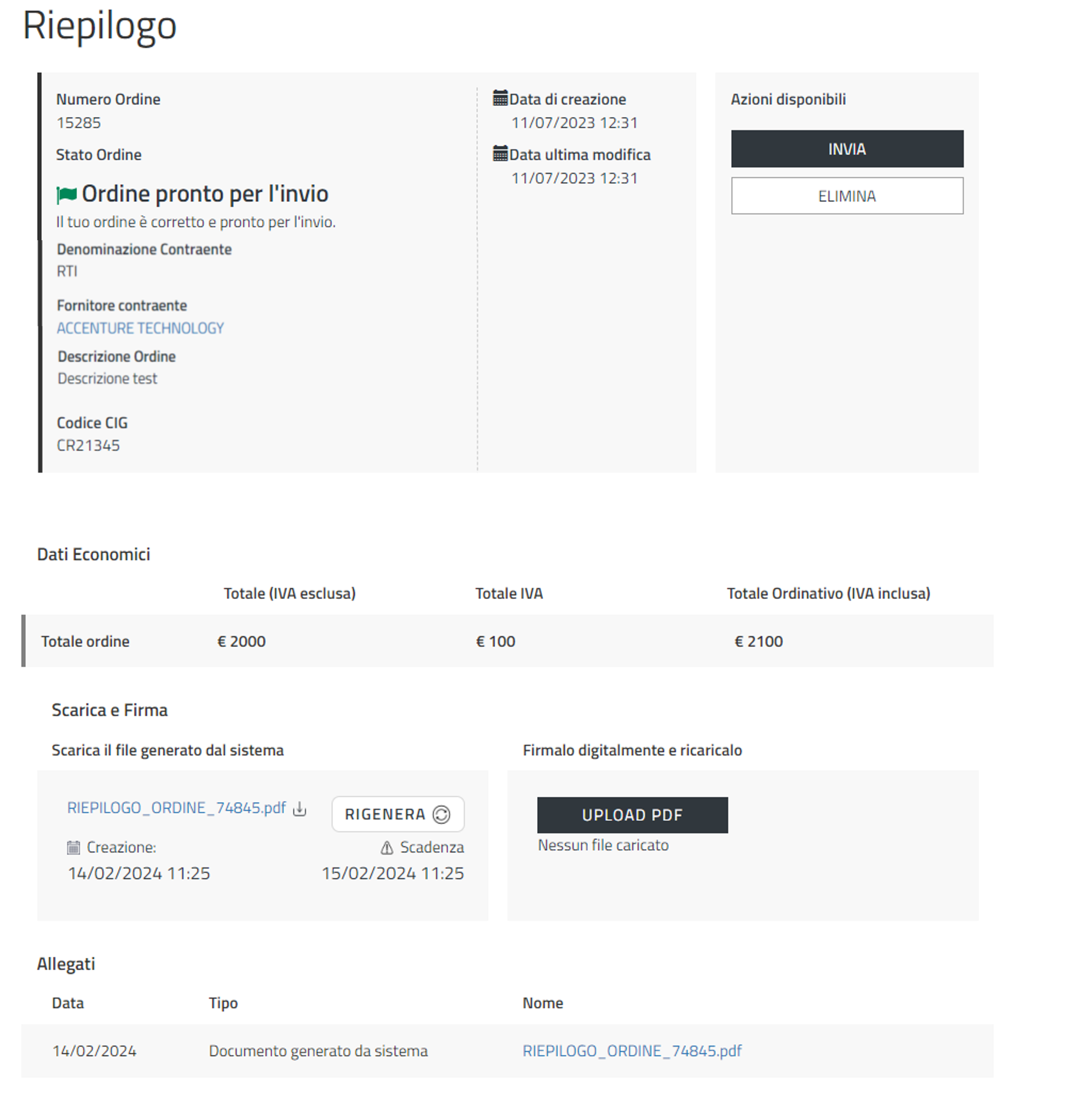Click the circular refresh icon in RIGENERA
The image size is (1079, 1120).
pos(441,814)
